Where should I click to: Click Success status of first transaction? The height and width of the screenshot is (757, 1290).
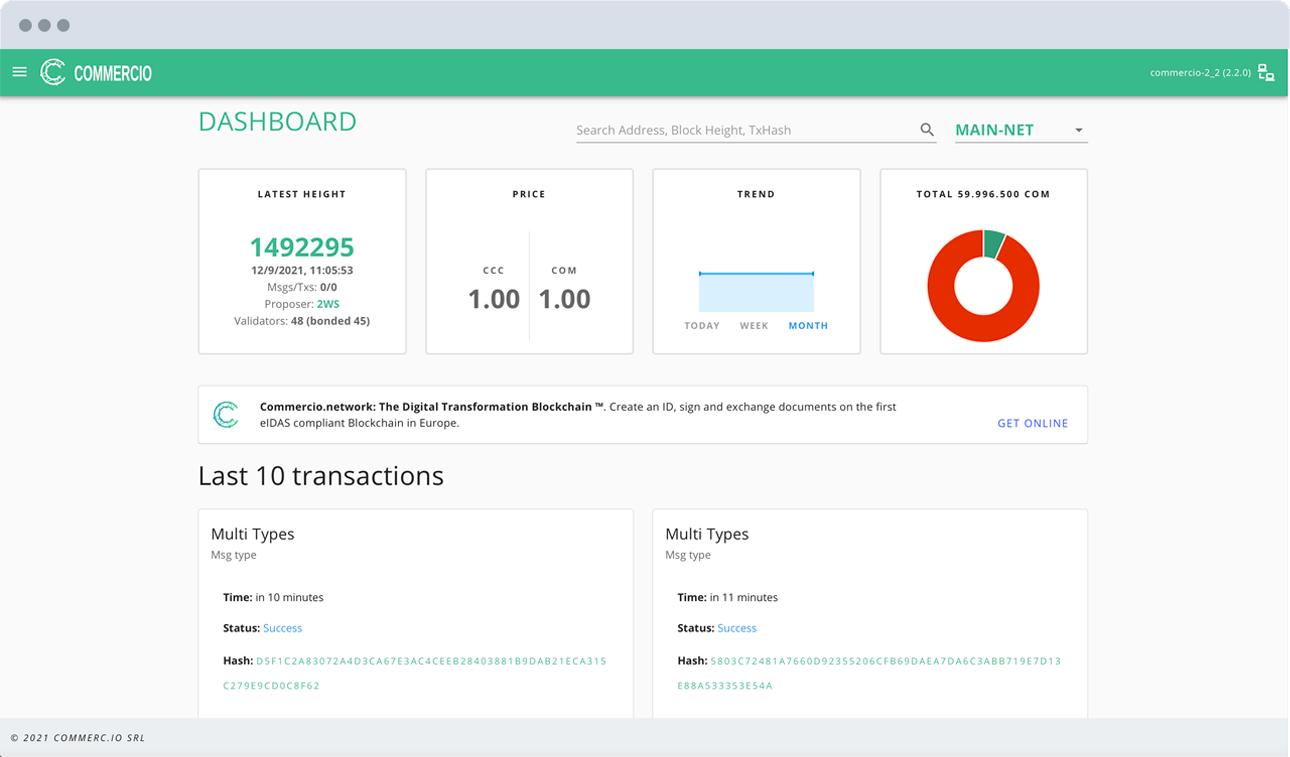[282, 628]
